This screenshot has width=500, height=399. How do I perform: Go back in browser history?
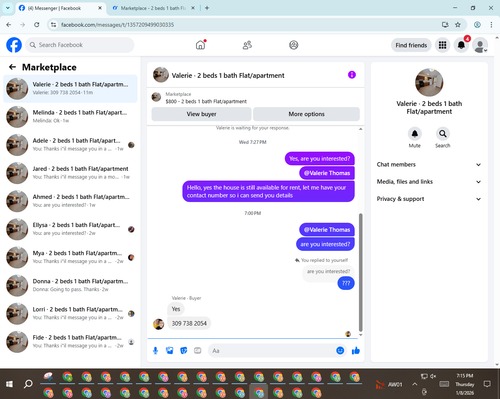click(9, 25)
